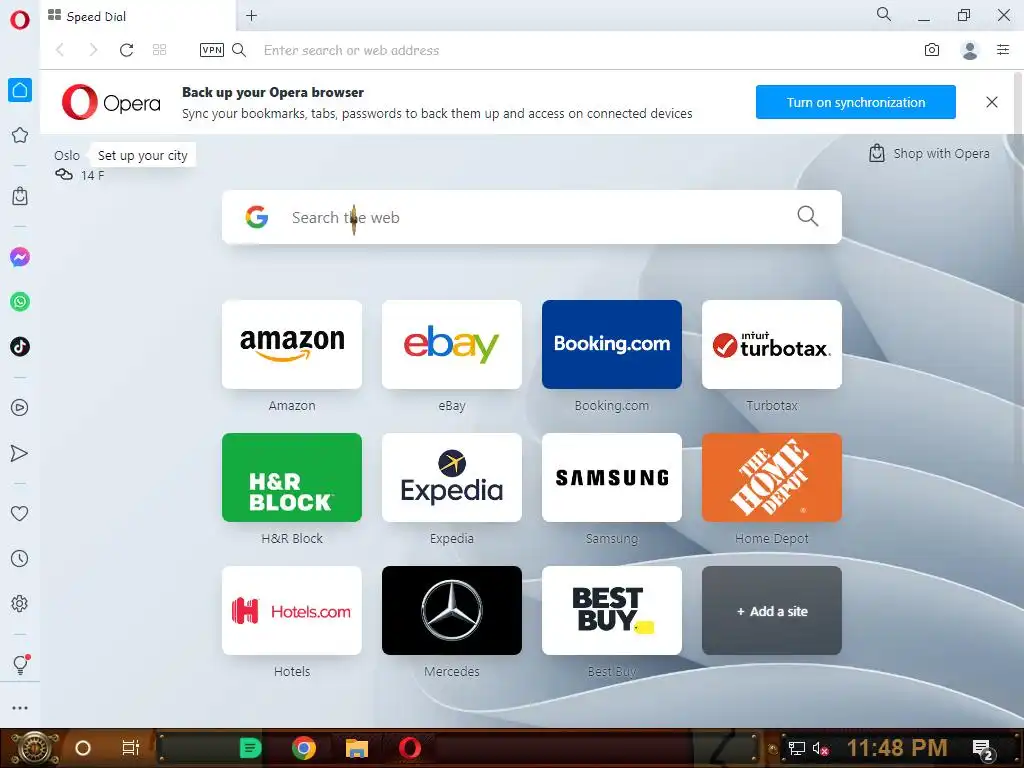
Task: Click the reload page button
Action: pyautogui.click(x=127, y=50)
